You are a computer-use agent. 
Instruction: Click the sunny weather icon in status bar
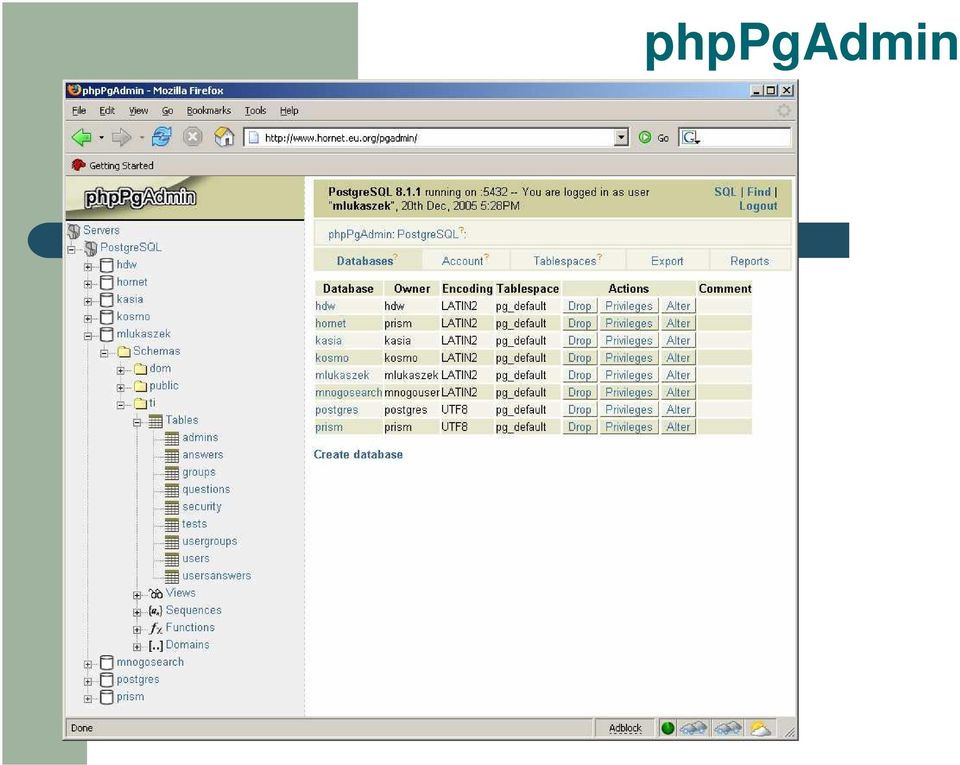760,728
